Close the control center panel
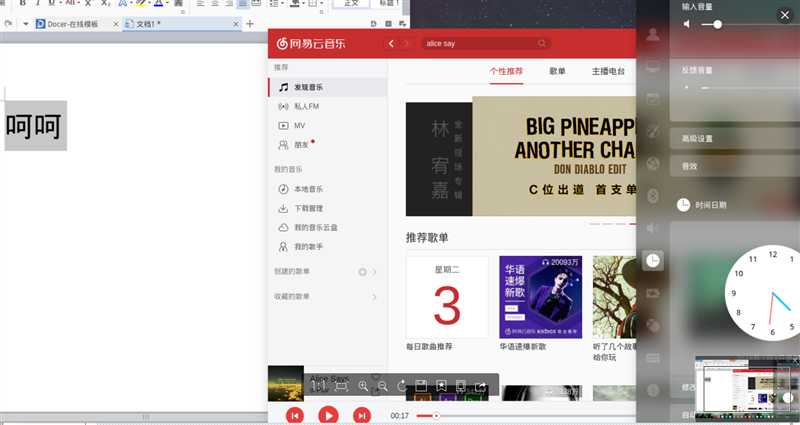 785,15
